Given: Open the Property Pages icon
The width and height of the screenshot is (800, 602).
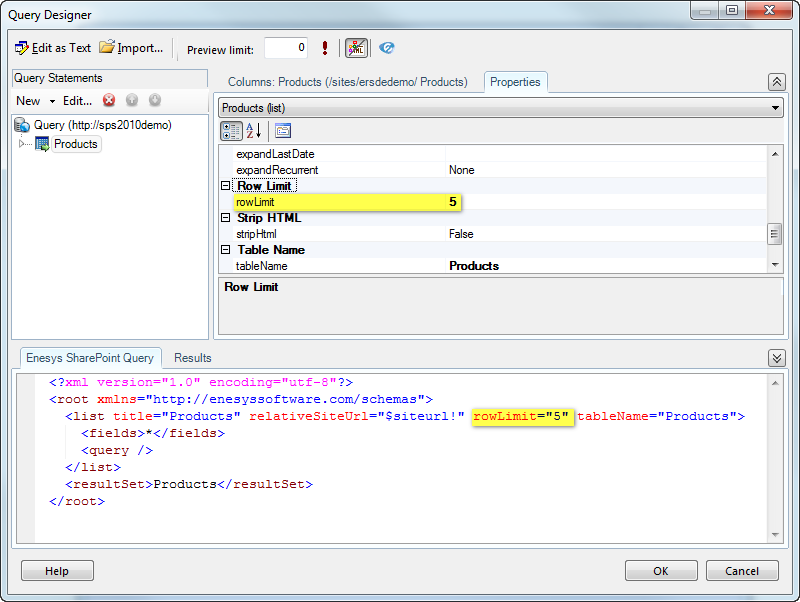Looking at the screenshot, I should pos(283,130).
